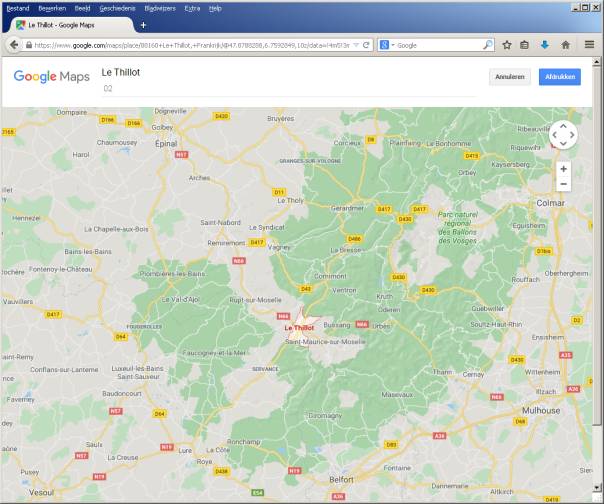Click the Le Val-d'Ajol label

click(x=180, y=299)
